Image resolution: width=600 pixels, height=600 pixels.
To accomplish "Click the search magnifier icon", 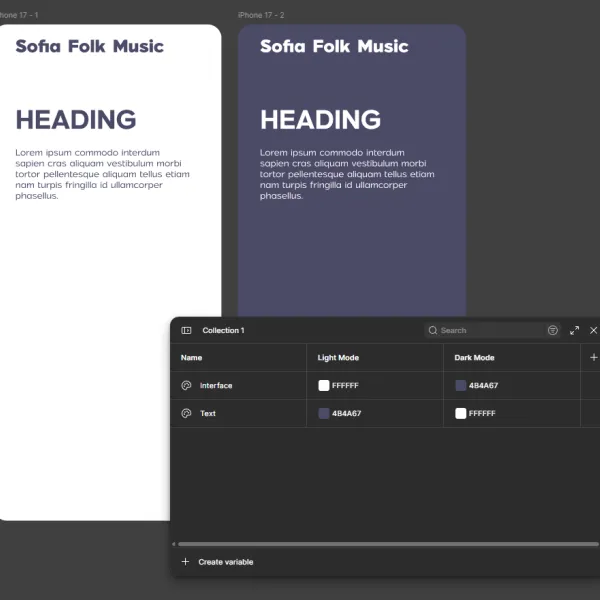I will click(x=432, y=330).
